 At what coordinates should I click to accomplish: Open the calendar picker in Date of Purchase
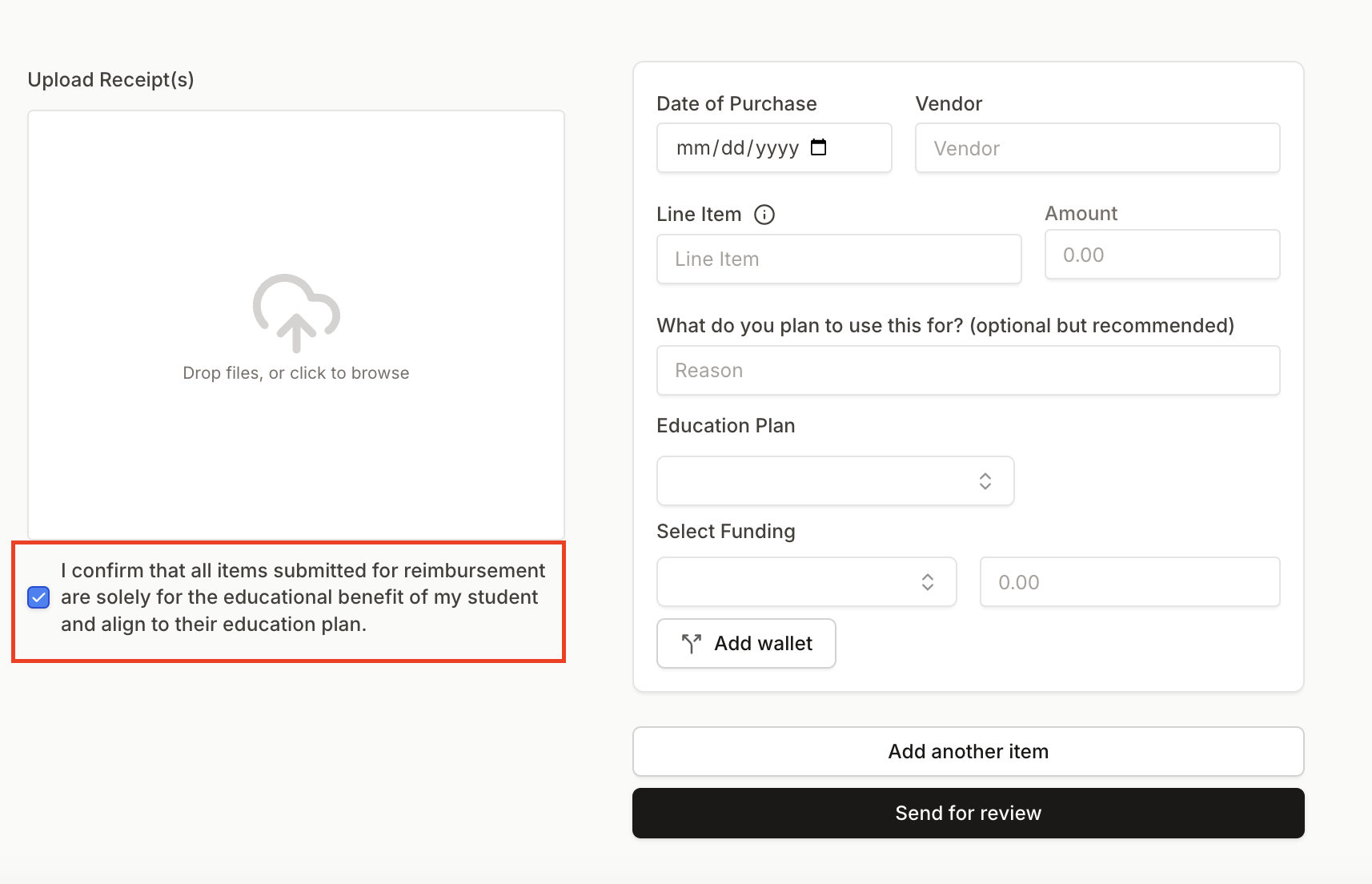(x=818, y=147)
